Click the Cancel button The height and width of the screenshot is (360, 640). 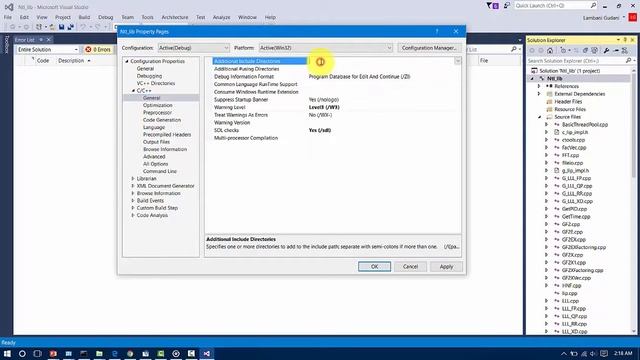coord(410,267)
